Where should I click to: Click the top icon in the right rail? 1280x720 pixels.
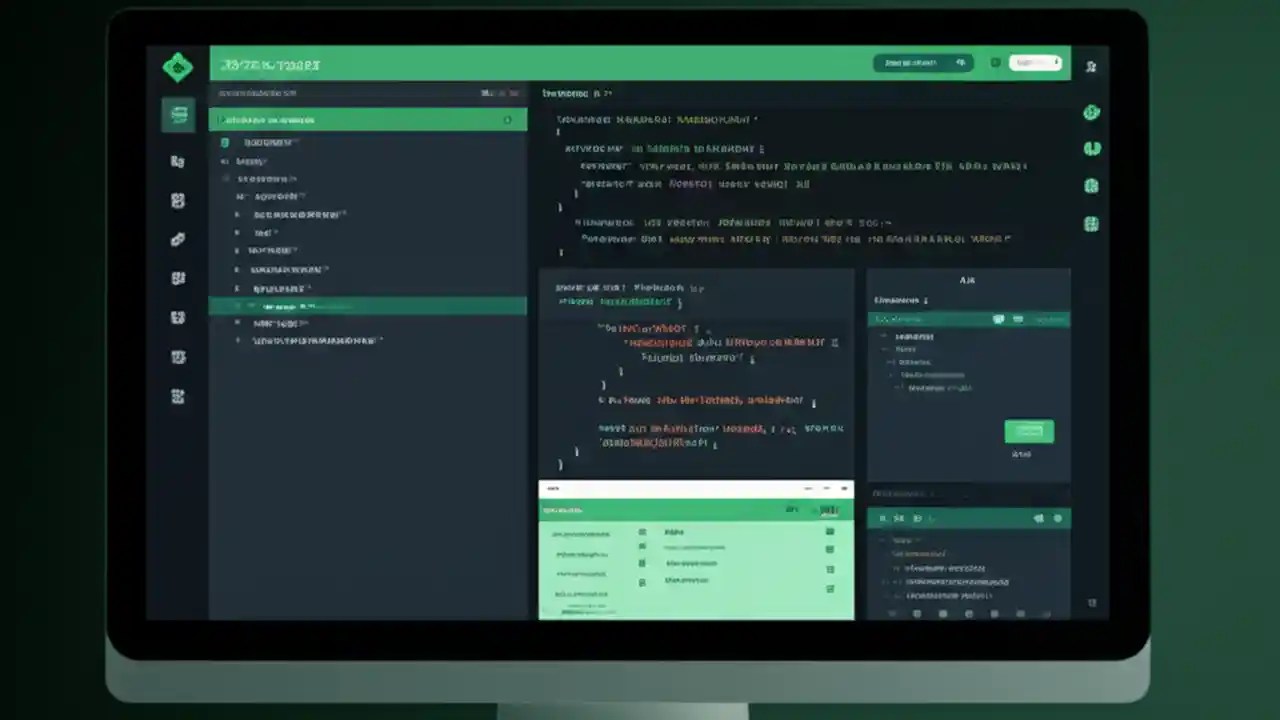click(1091, 113)
